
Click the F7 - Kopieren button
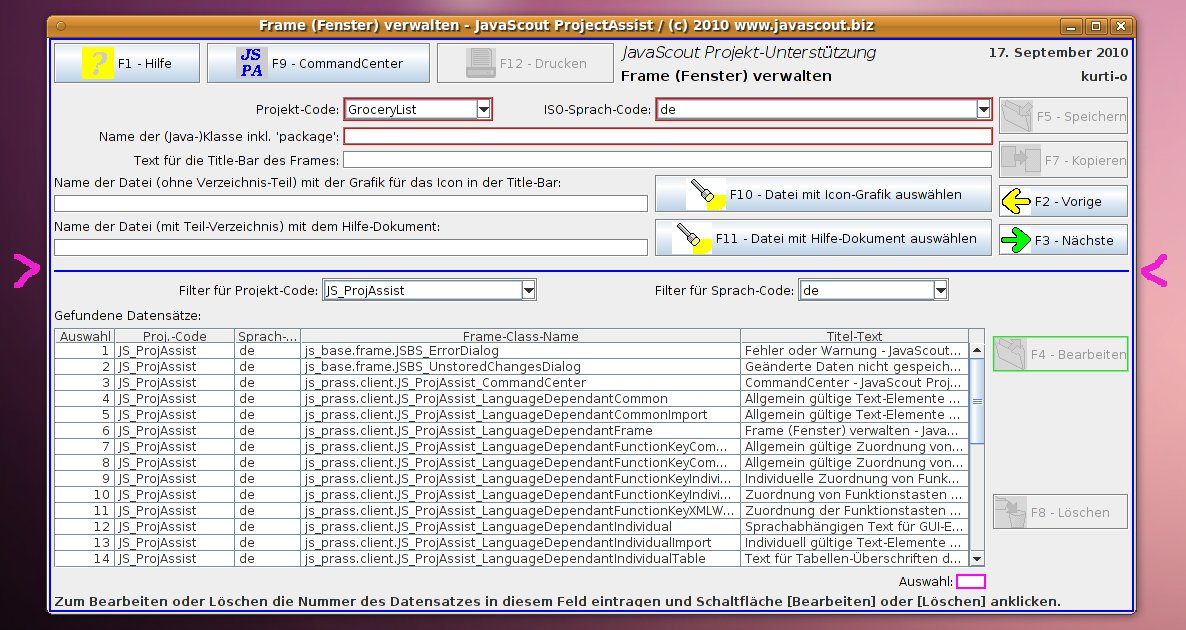[1063, 160]
